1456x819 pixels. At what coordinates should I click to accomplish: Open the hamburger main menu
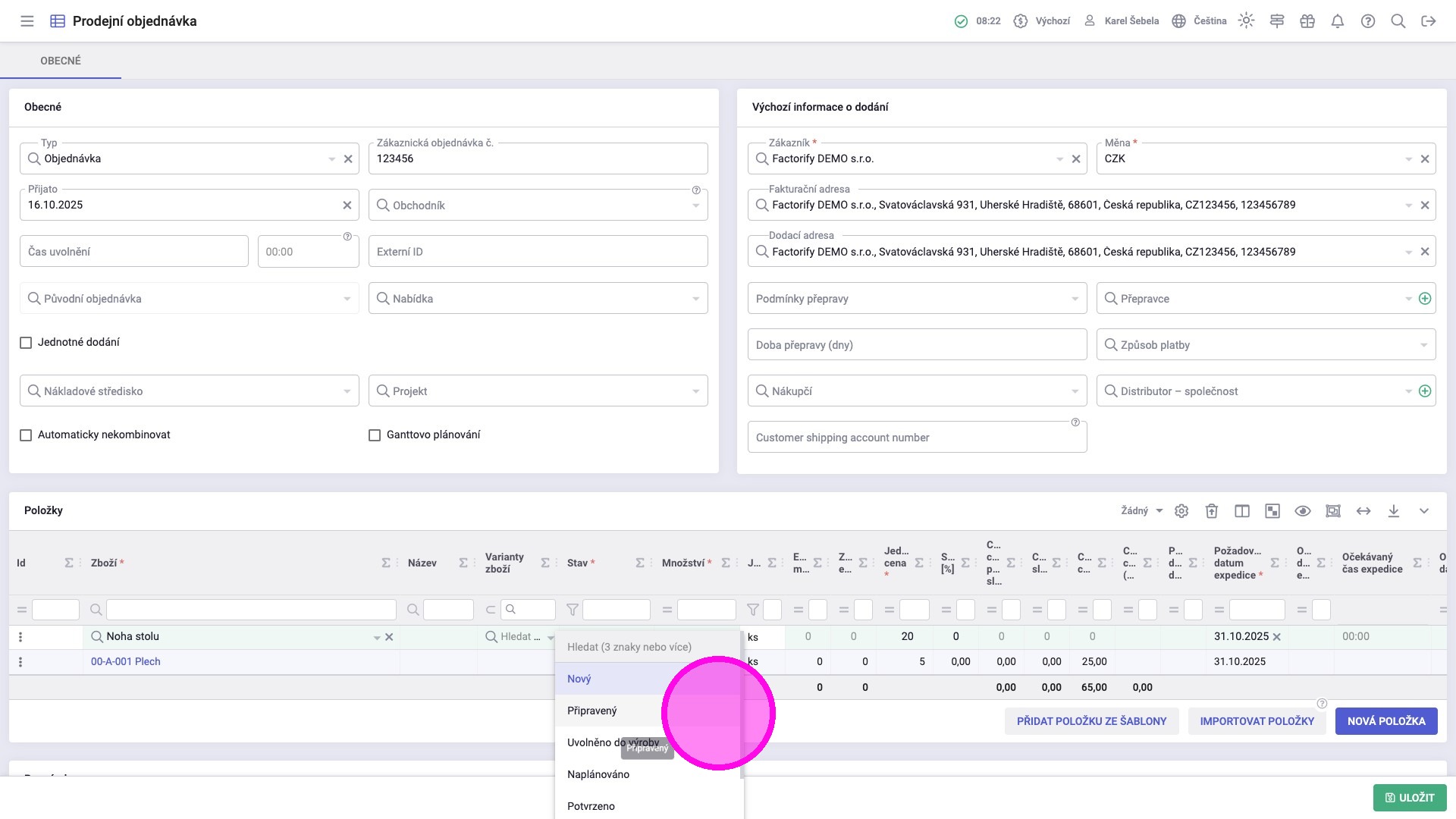click(x=27, y=21)
